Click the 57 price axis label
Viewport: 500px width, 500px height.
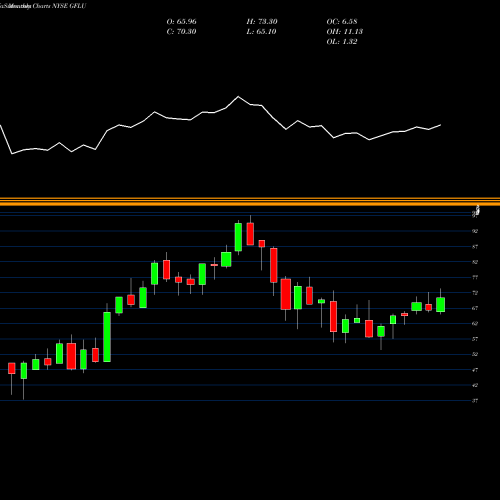475,339
